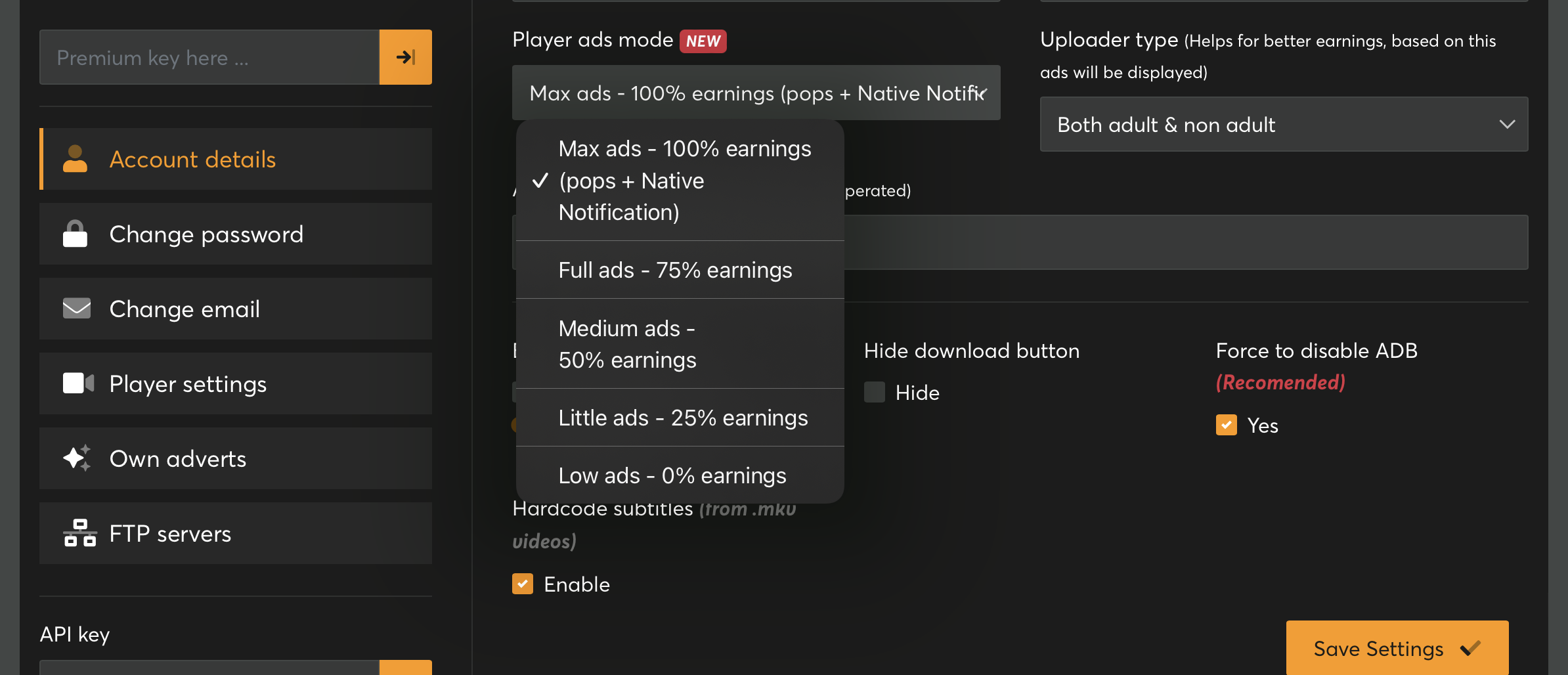Collapse the Player ads mode dropdown
This screenshot has height=675, width=1568.
(755, 93)
